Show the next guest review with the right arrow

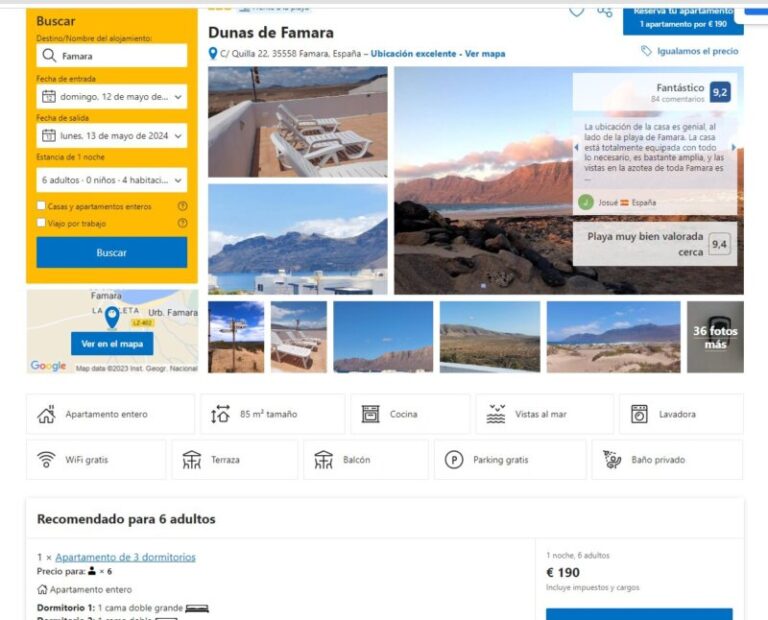[733, 147]
